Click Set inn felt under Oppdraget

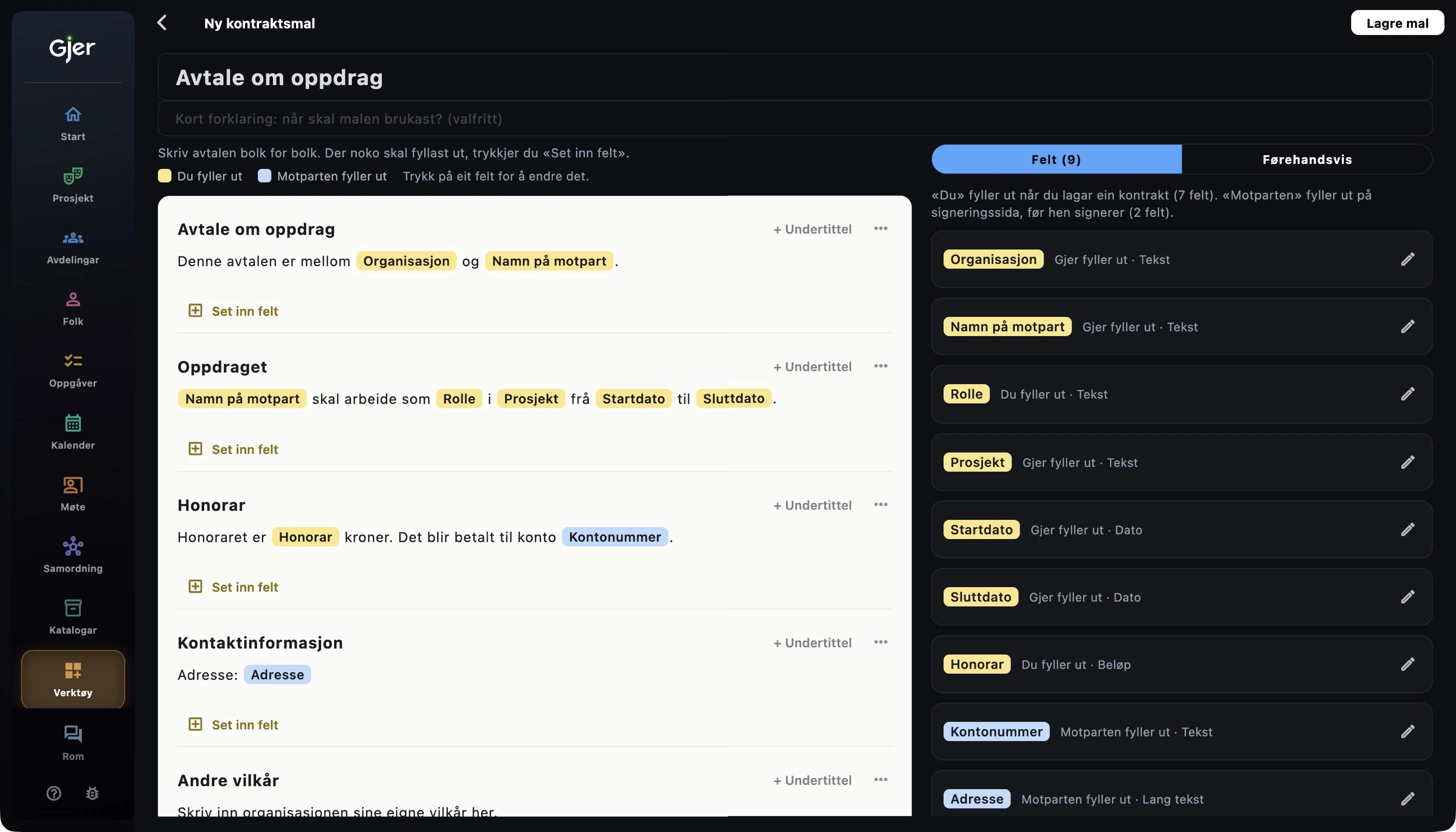click(233, 449)
